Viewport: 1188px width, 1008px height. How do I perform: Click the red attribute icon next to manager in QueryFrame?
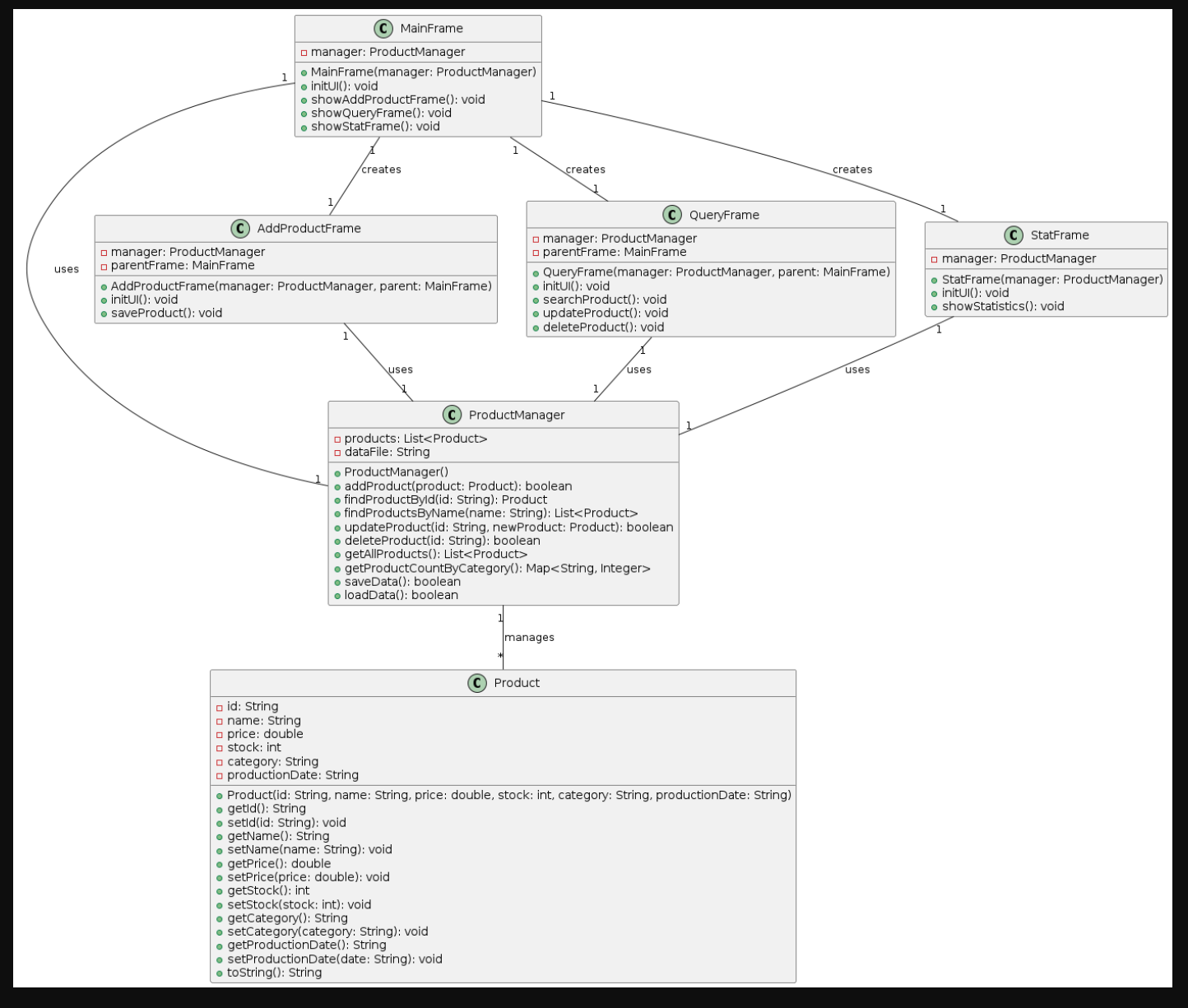536,239
